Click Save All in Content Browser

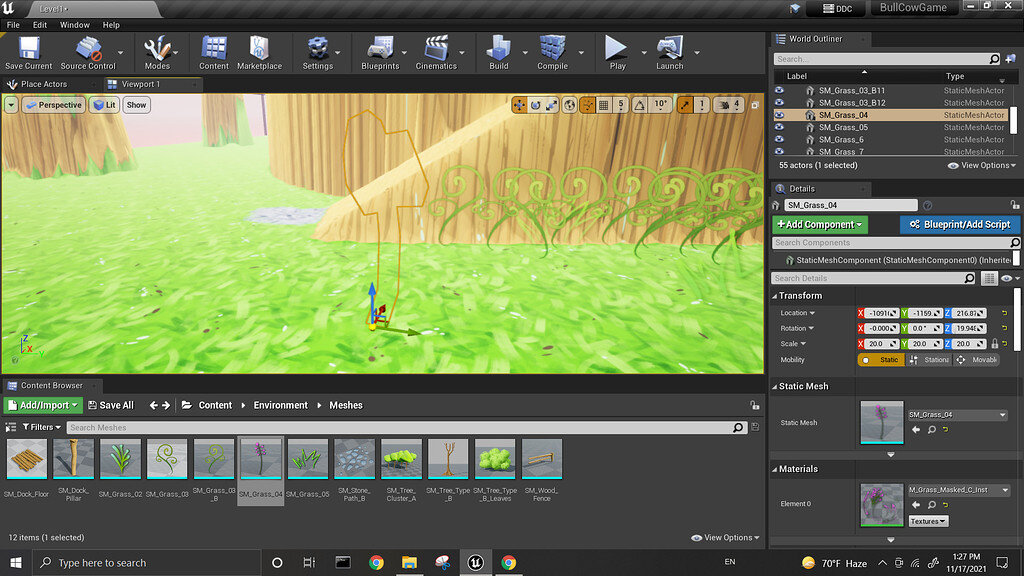pyautogui.click(x=110, y=406)
